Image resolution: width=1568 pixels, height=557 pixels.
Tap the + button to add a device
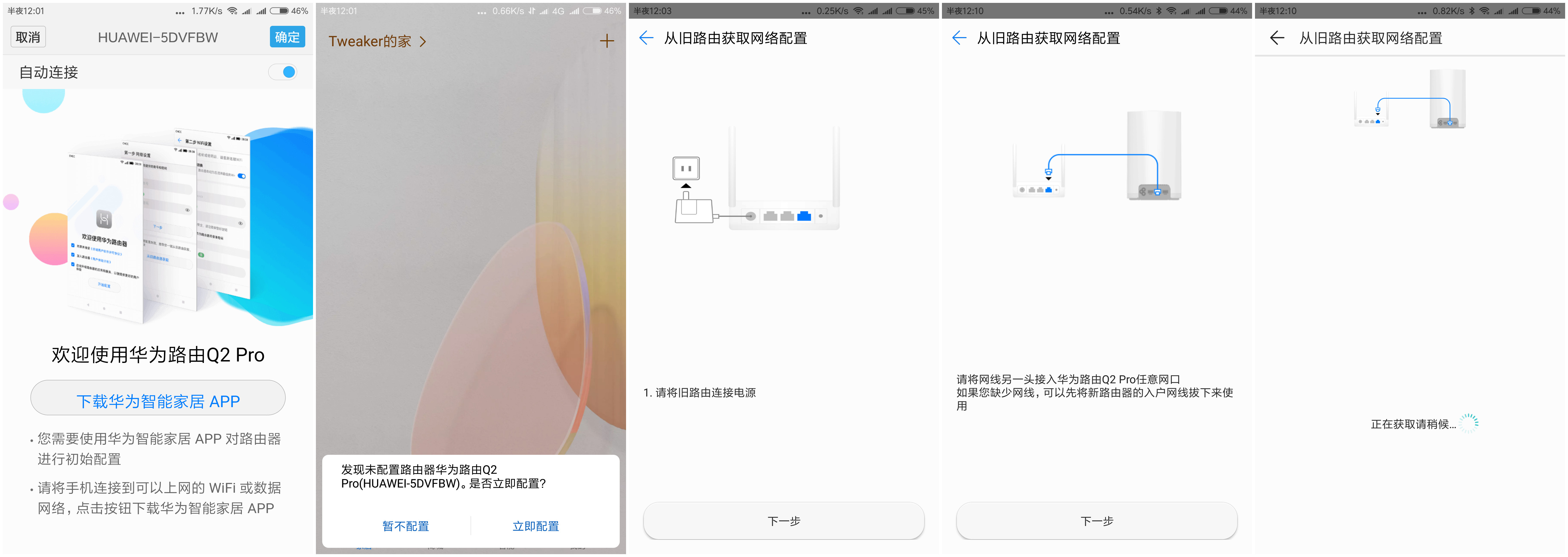pos(606,40)
